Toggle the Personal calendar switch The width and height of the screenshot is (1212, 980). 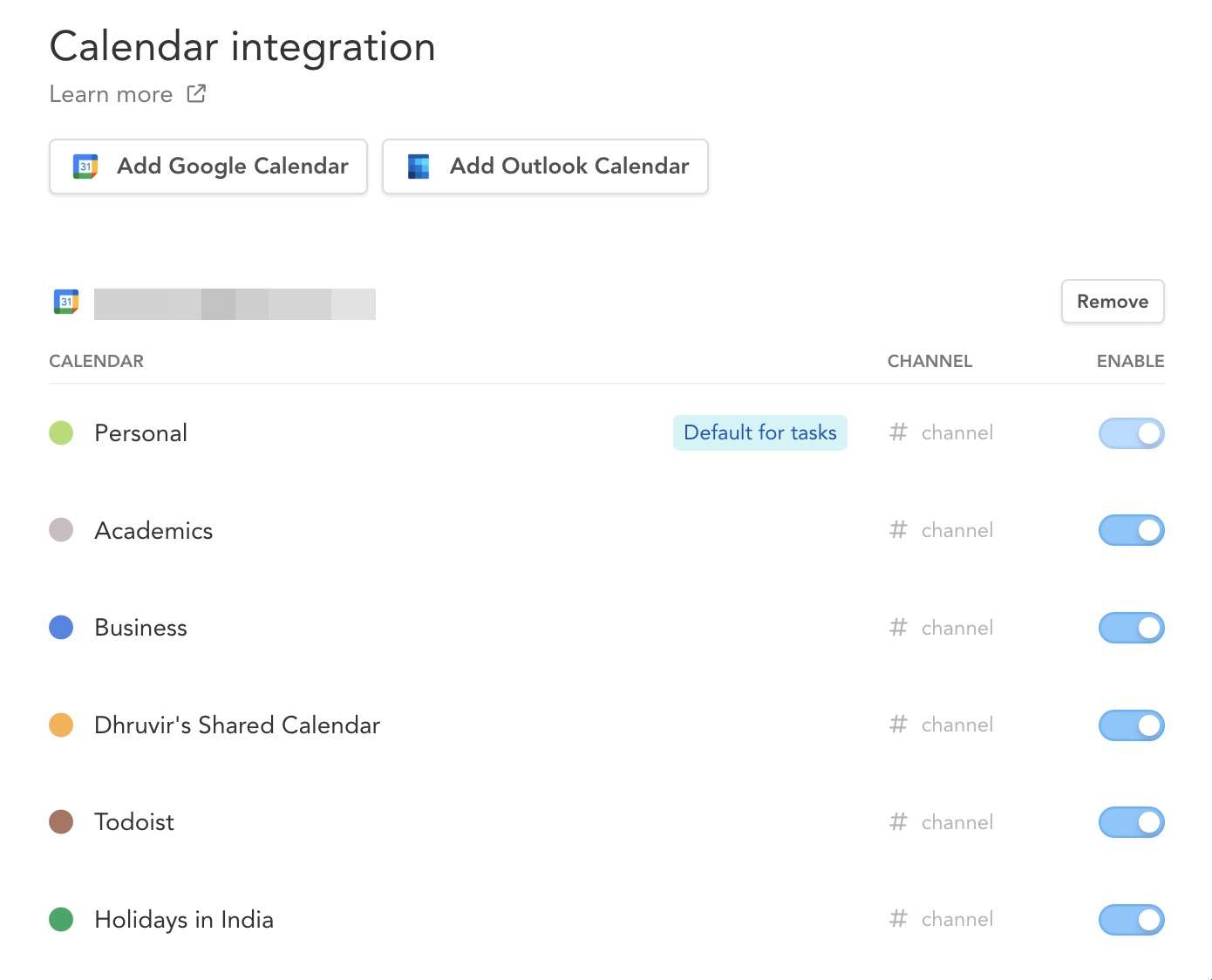click(1131, 433)
